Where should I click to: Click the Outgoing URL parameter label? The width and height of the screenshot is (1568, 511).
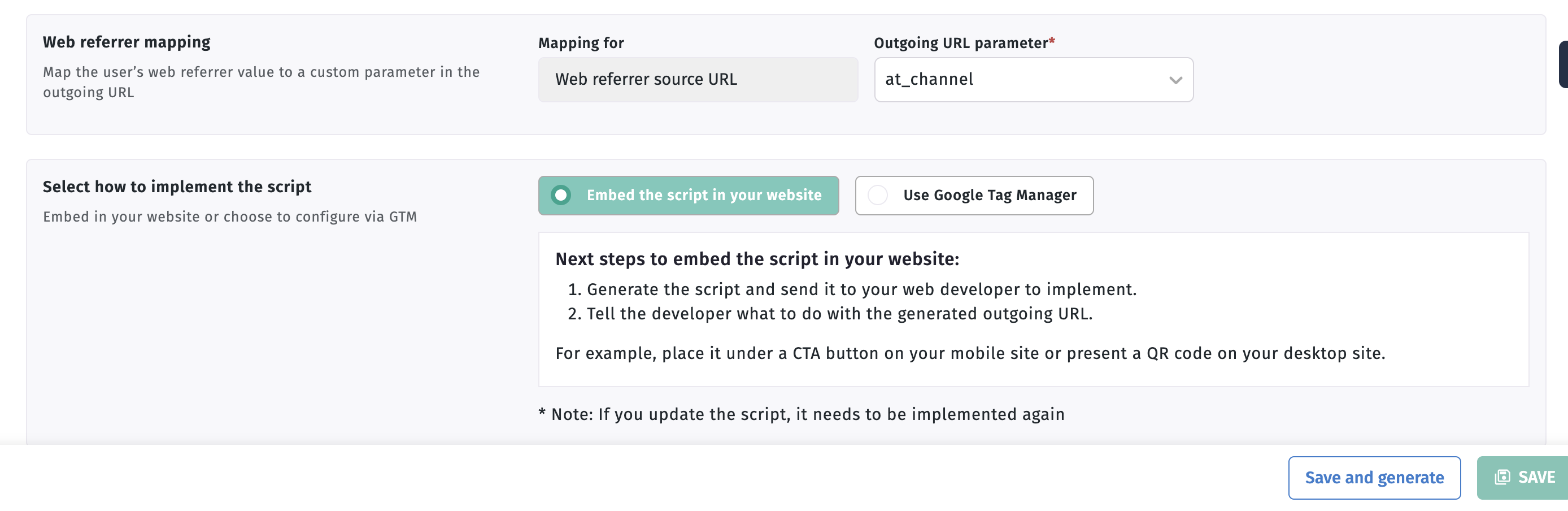click(964, 44)
